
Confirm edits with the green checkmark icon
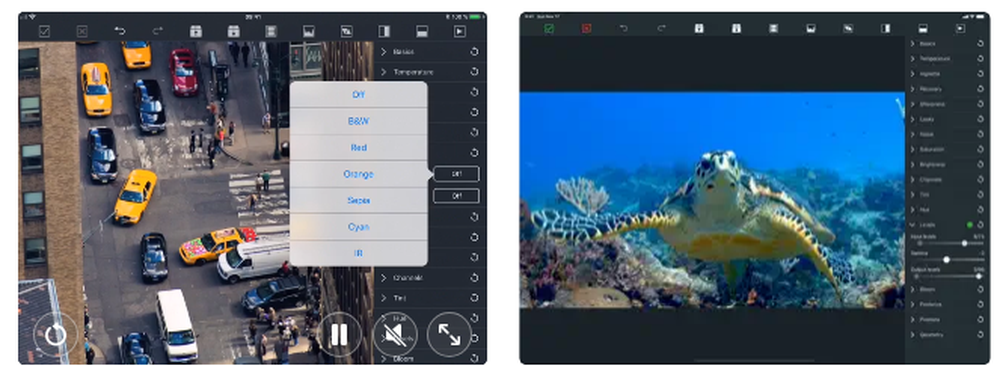click(x=549, y=29)
